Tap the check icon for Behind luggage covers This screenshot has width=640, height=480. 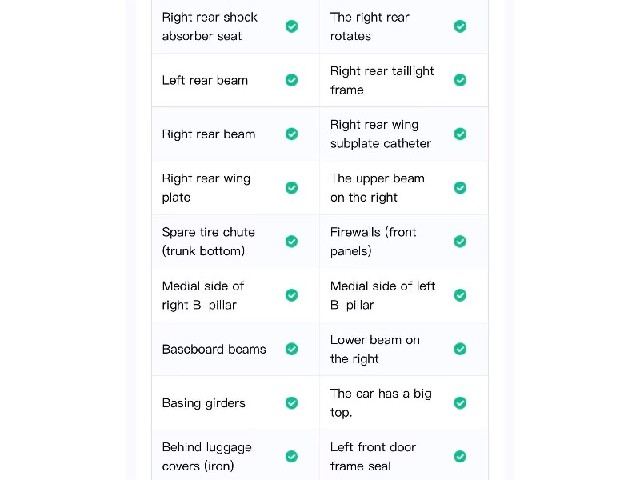coord(291,456)
